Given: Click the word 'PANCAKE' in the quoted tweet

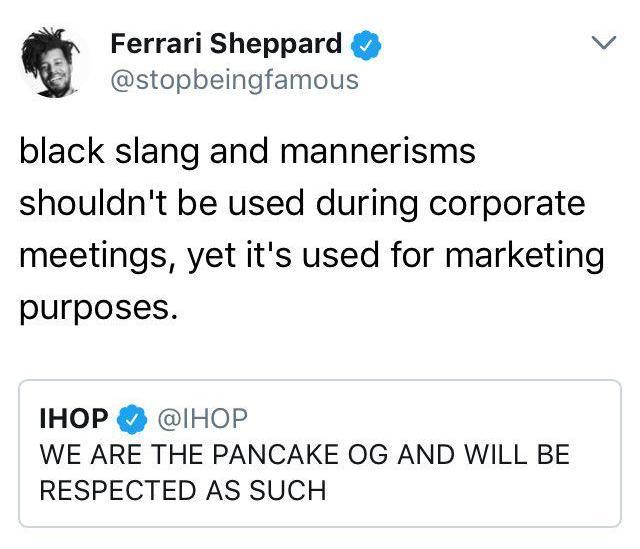Looking at the screenshot, I should 275,454.
